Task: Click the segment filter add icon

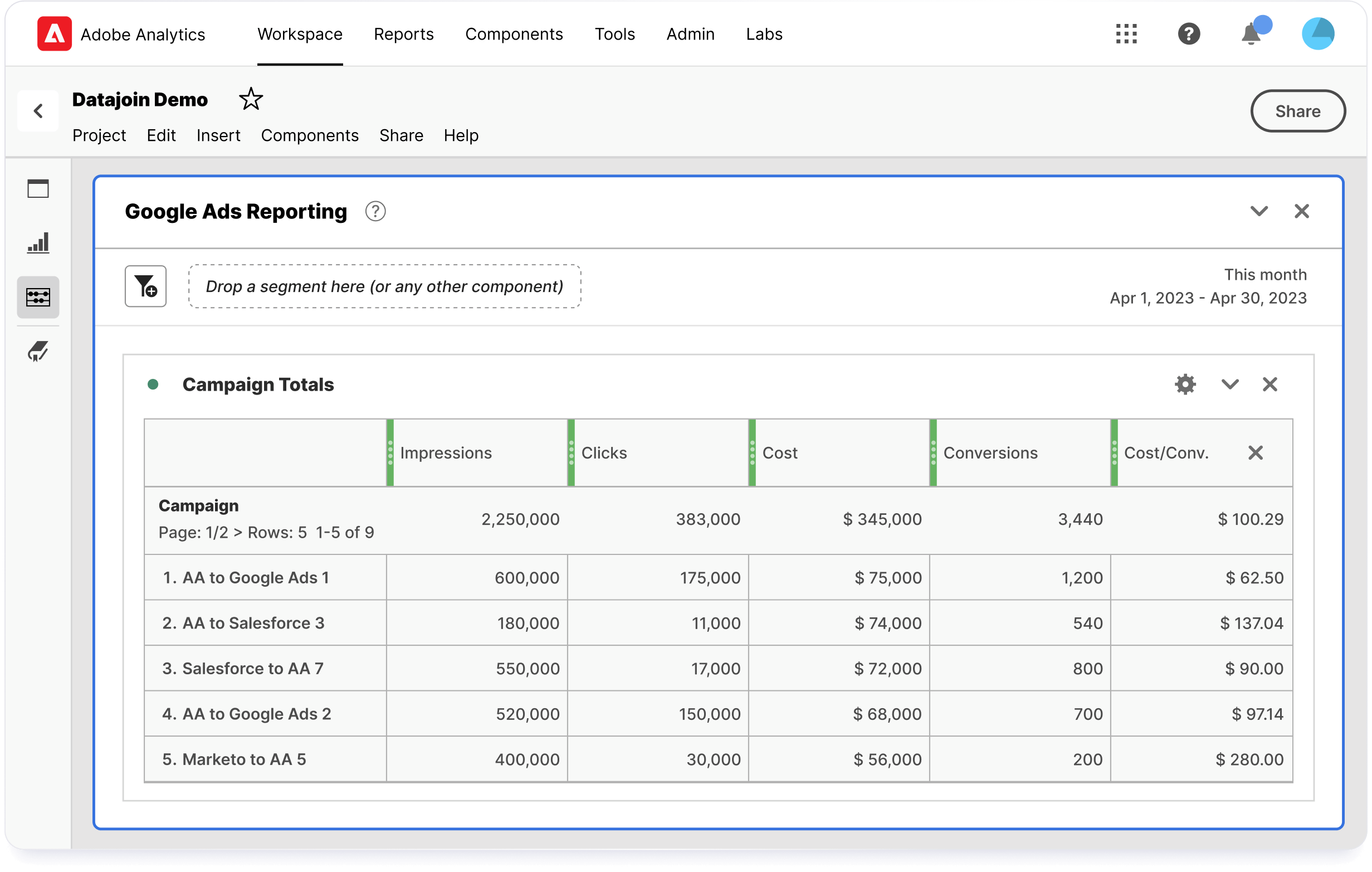Action: point(146,286)
